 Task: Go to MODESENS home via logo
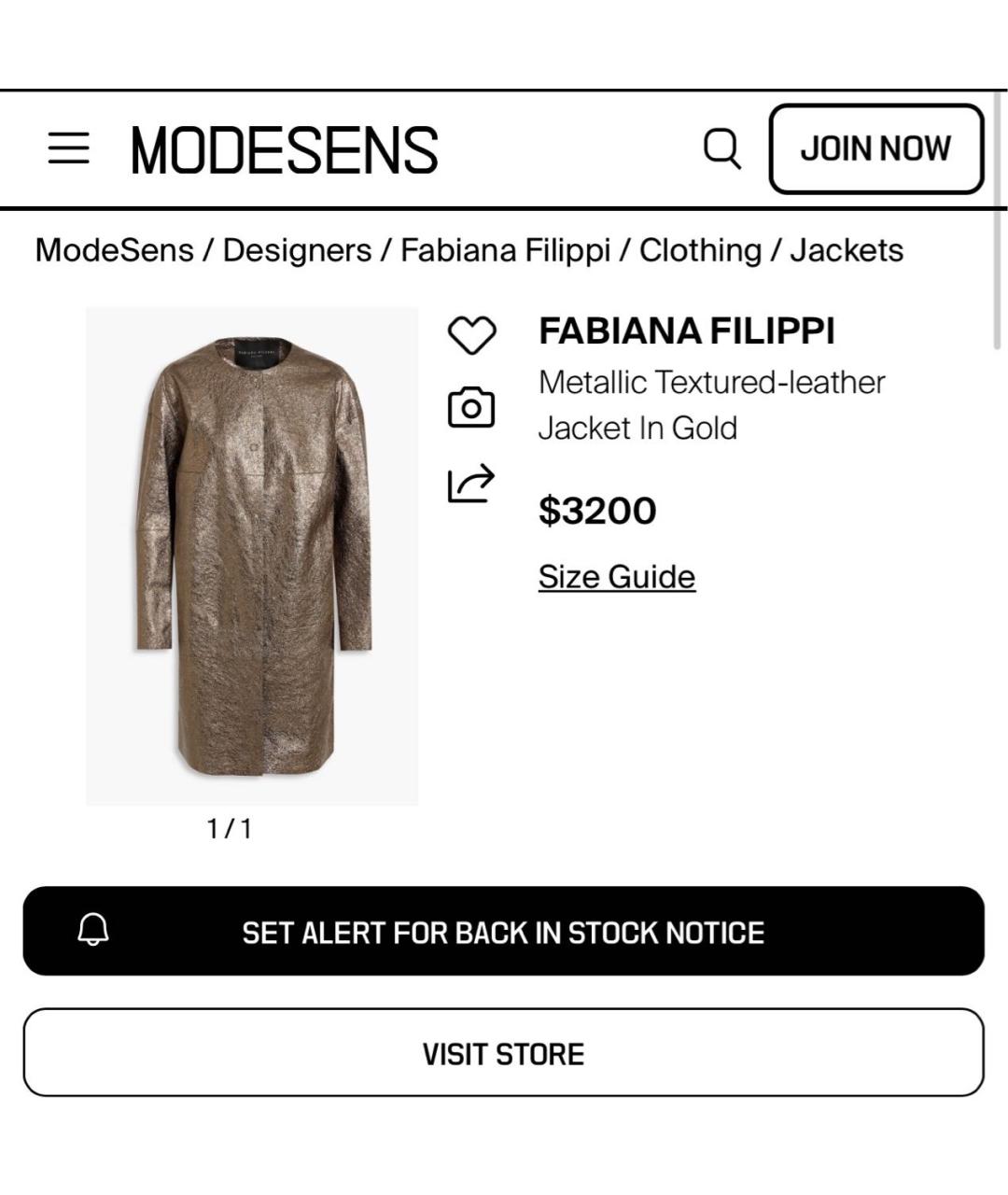(285, 149)
